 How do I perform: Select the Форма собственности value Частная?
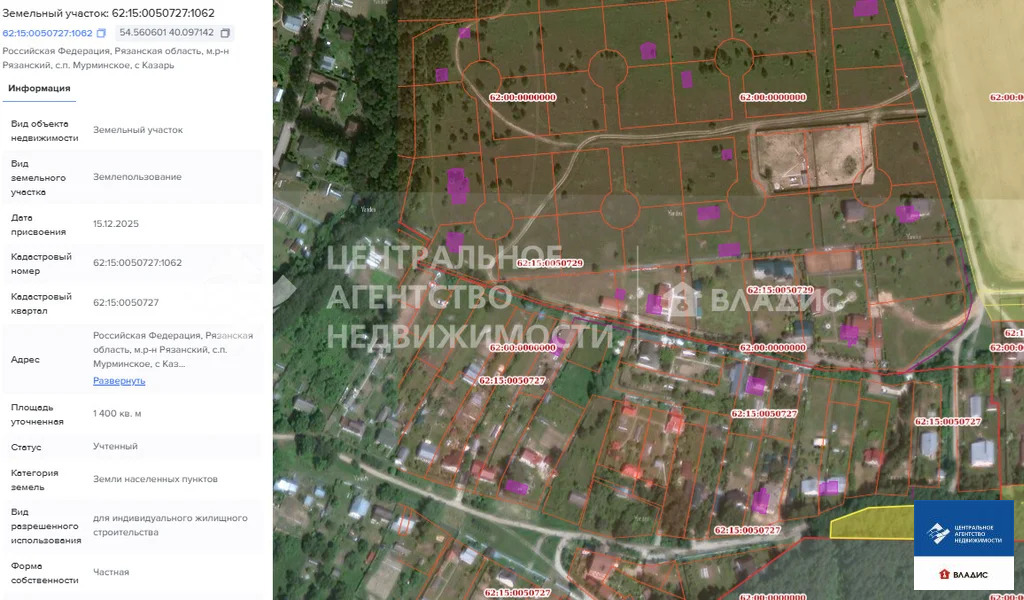point(111,572)
